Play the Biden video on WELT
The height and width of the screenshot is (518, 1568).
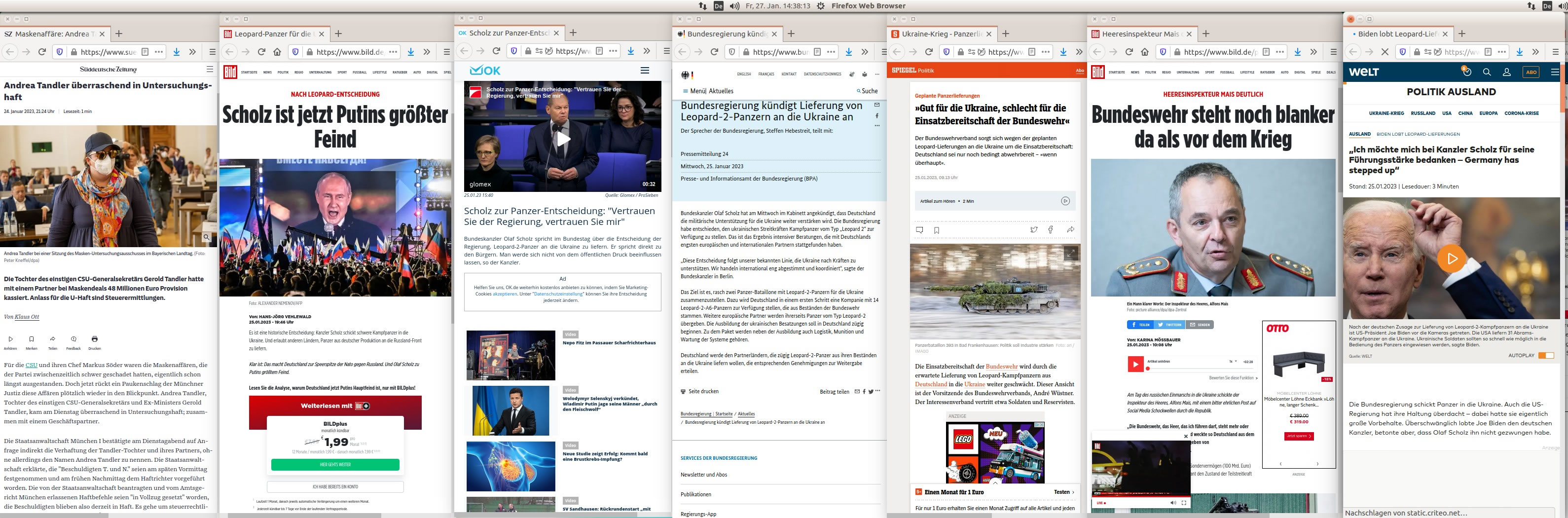[x=1452, y=258]
